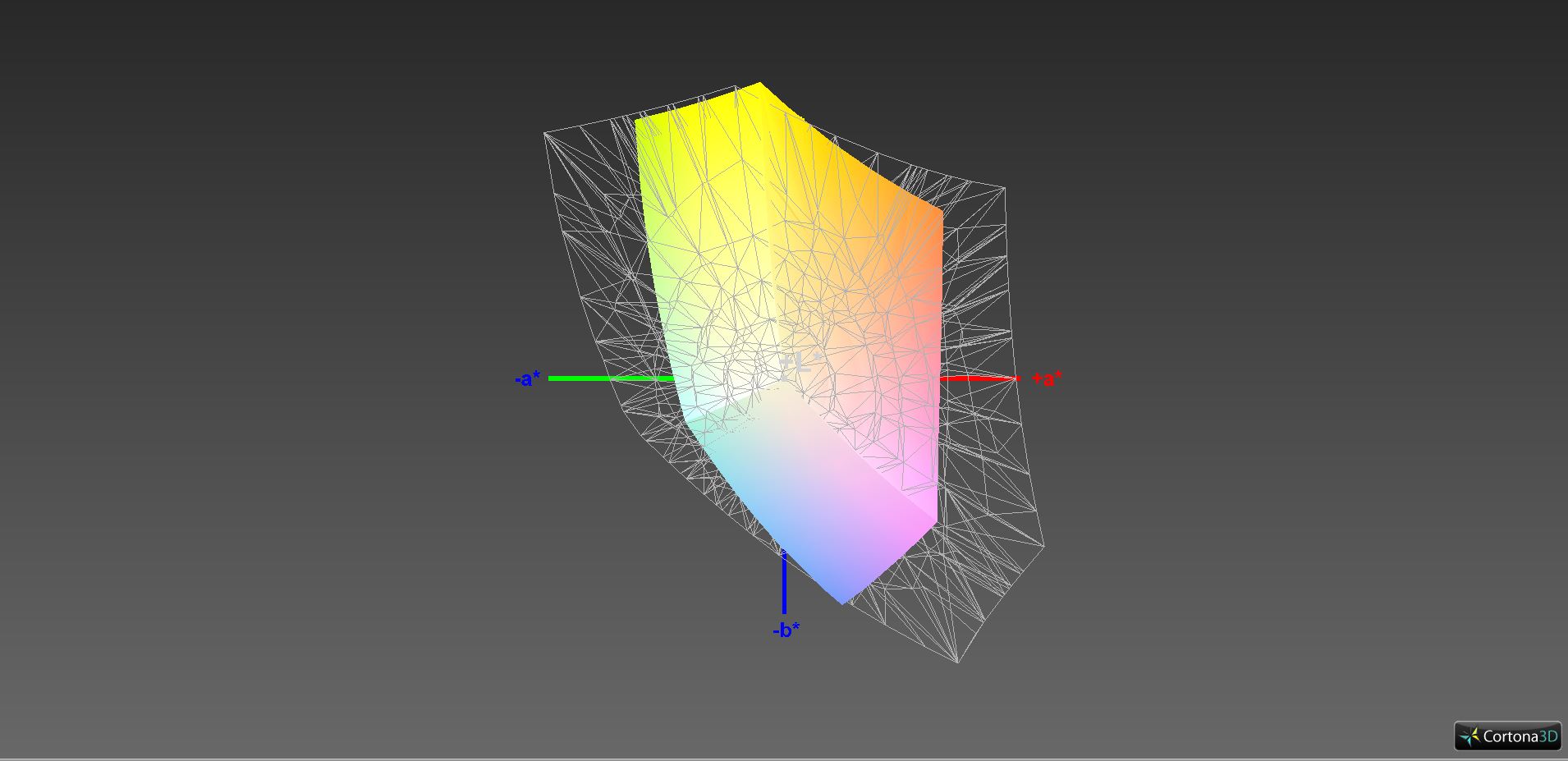The height and width of the screenshot is (761, 1568).
Task: Click the -b* axis label
Action: (786, 630)
